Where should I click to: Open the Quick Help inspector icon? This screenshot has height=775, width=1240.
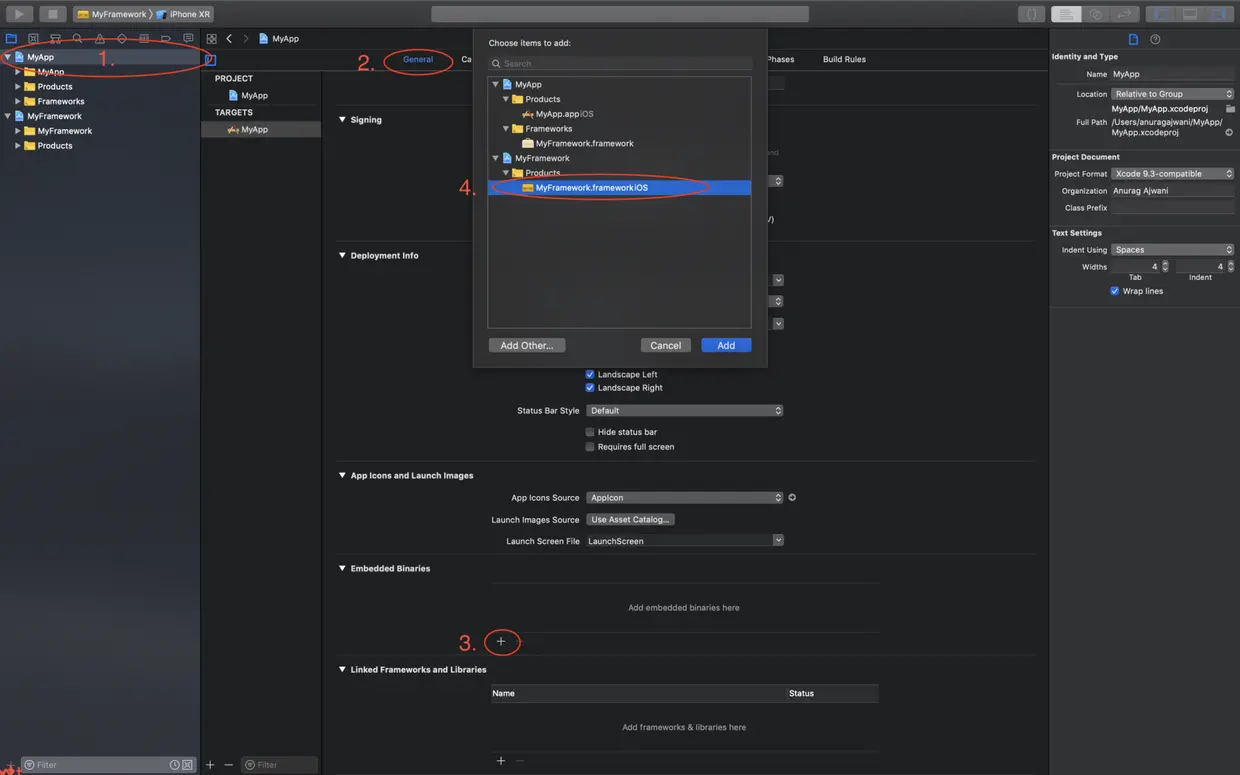click(x=1156, y=40)
